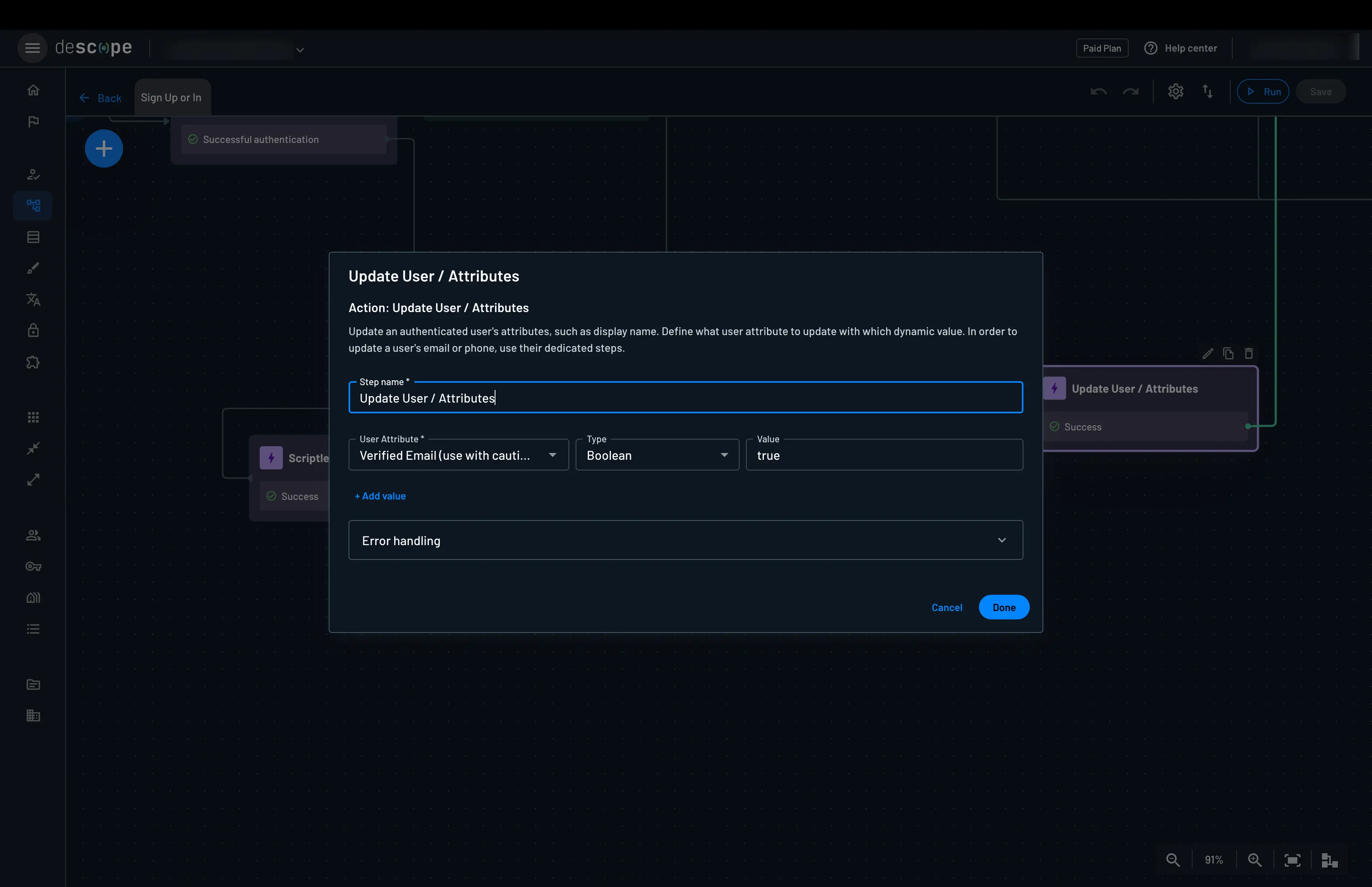
Task: Open the office-building Company sidebar icon
Action: tap(33, 715)
